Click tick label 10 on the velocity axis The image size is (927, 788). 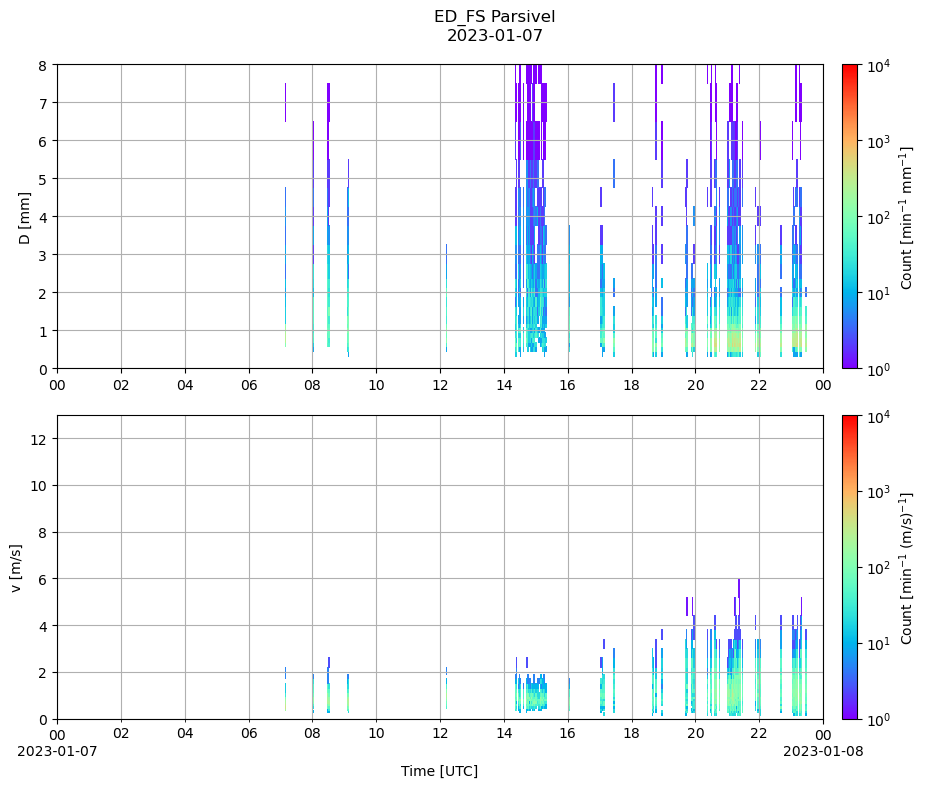tap(39, 486)
